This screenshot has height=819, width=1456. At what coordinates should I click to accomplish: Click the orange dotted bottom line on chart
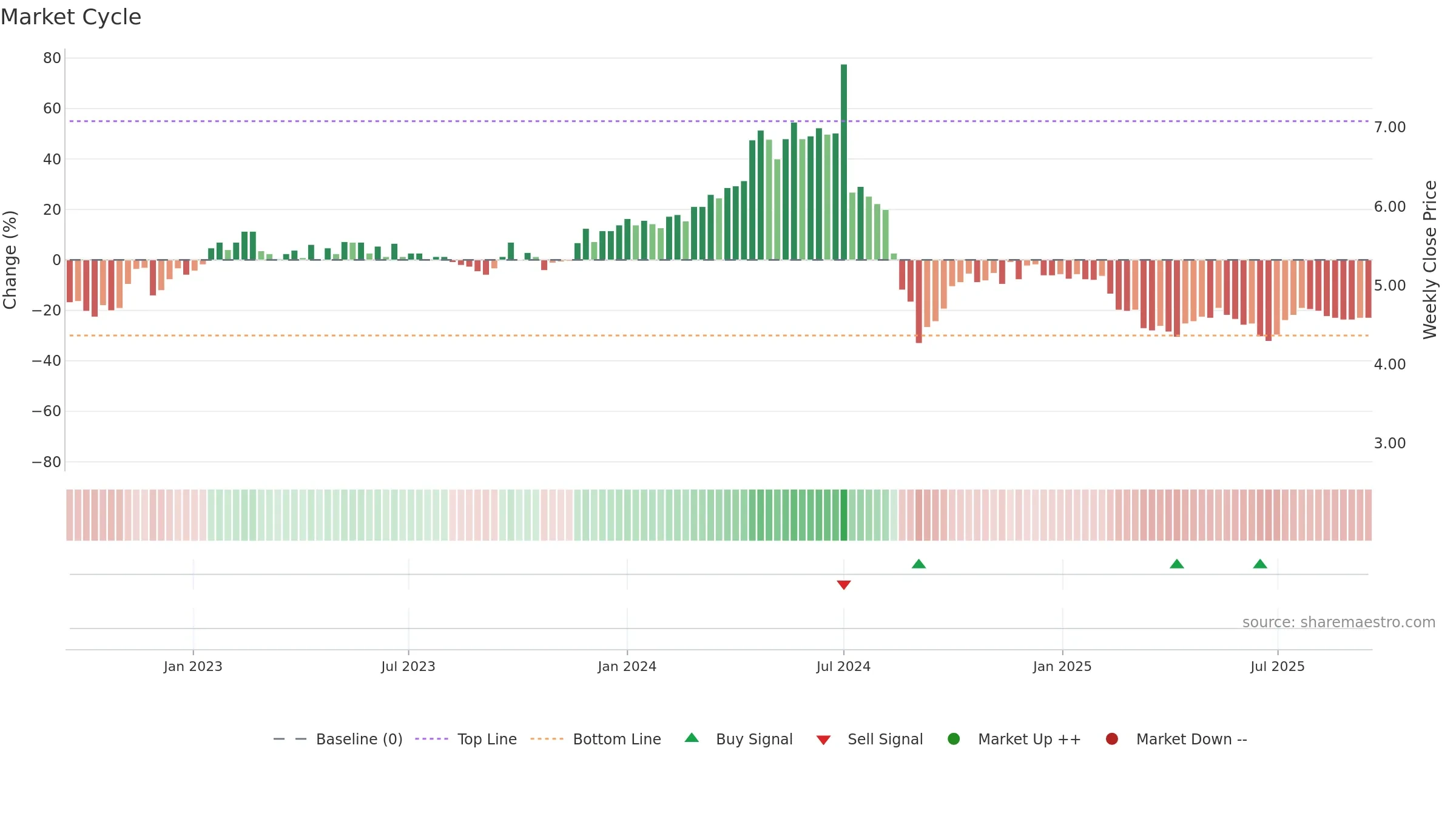coord(719,335)
